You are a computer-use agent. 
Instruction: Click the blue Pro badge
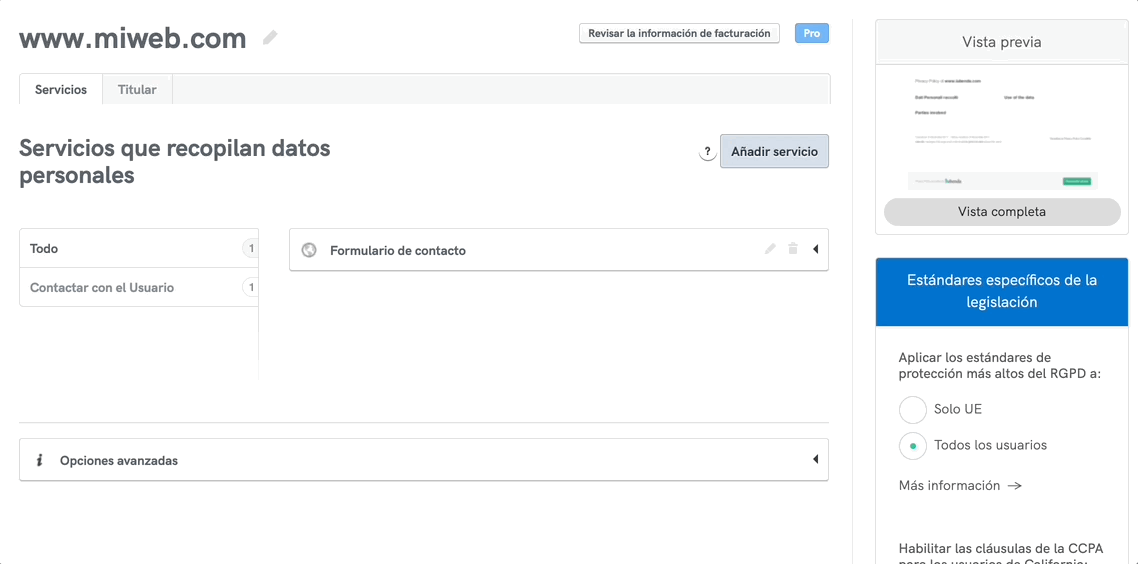coord(811,33)
